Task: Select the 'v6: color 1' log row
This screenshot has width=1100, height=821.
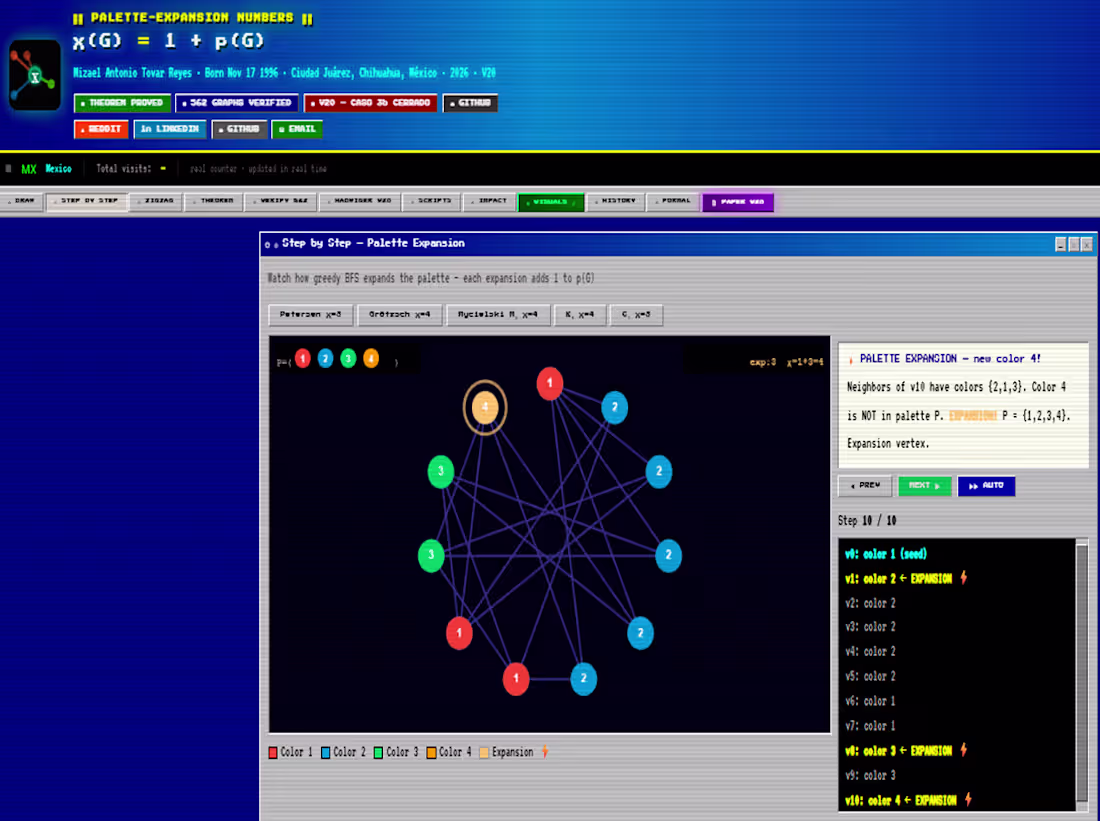Action: click(871, 702)
